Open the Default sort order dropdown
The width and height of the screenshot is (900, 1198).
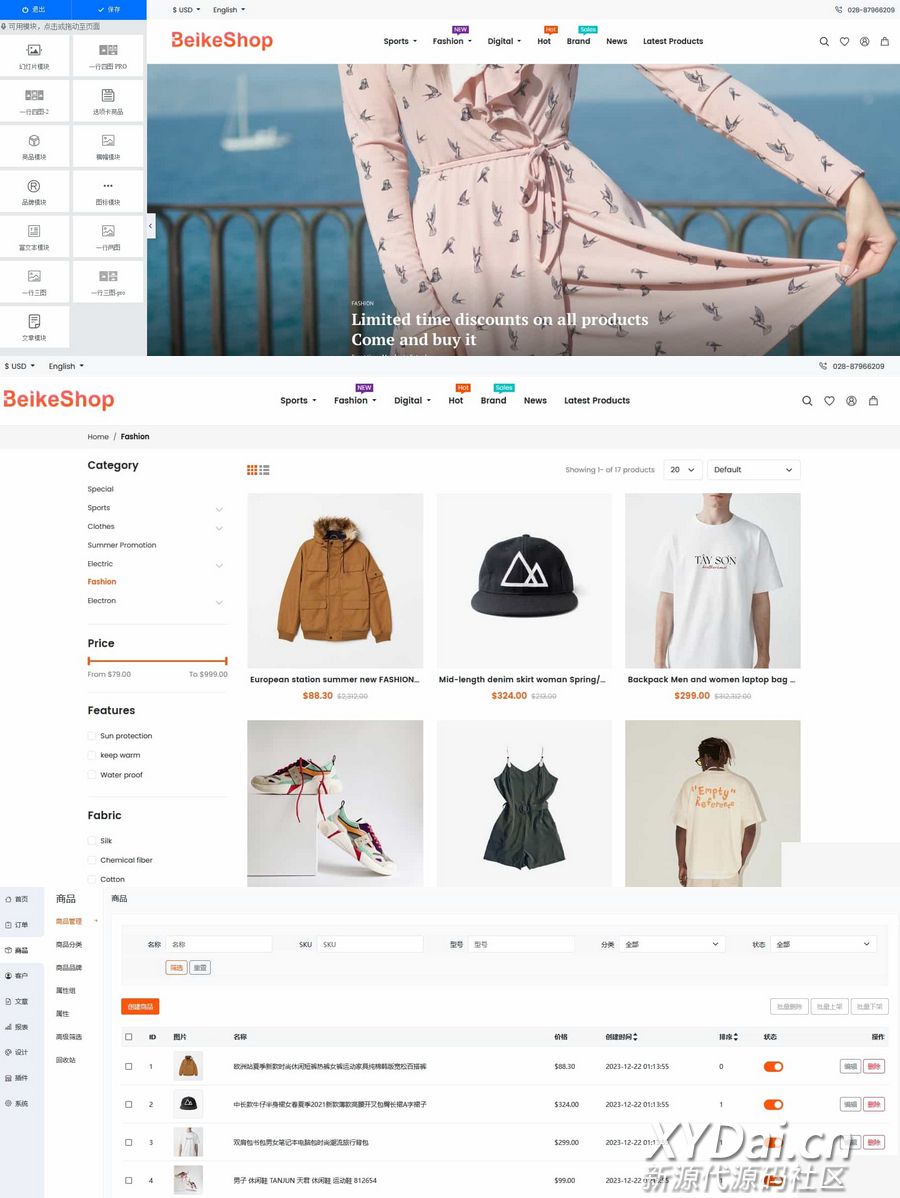pos(753,470)
